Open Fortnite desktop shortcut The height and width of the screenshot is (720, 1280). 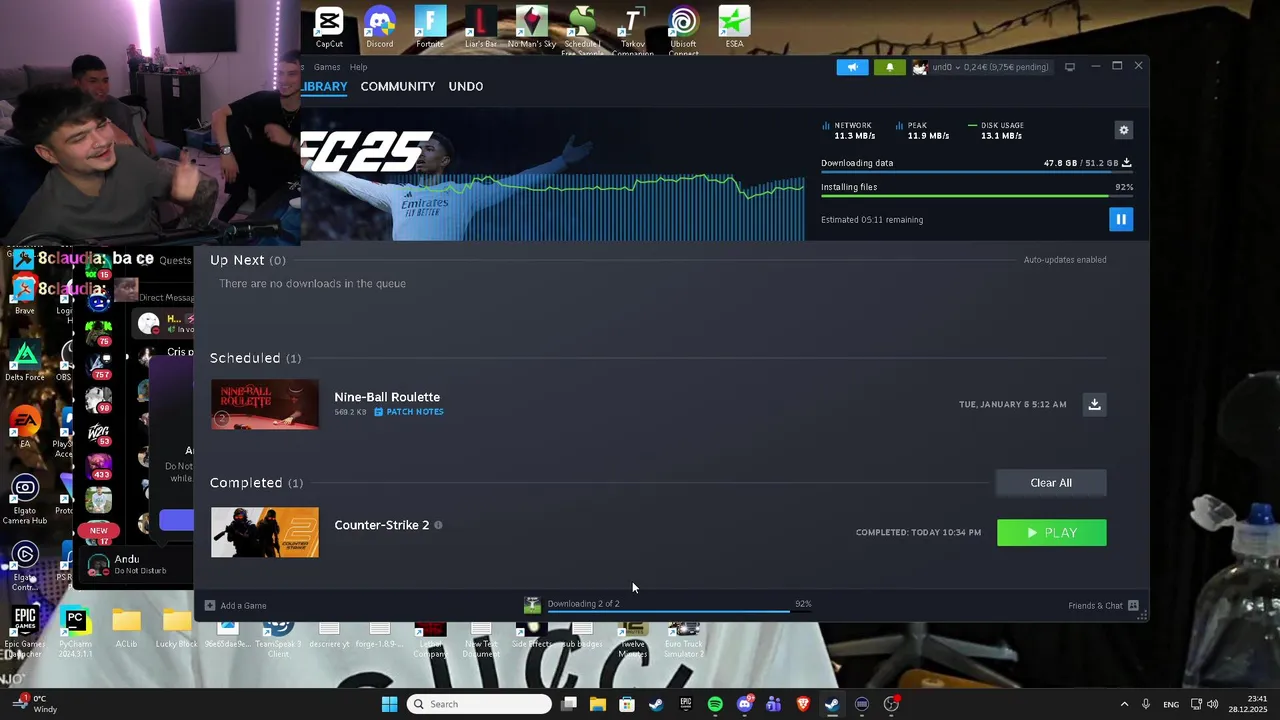[430, 27]
